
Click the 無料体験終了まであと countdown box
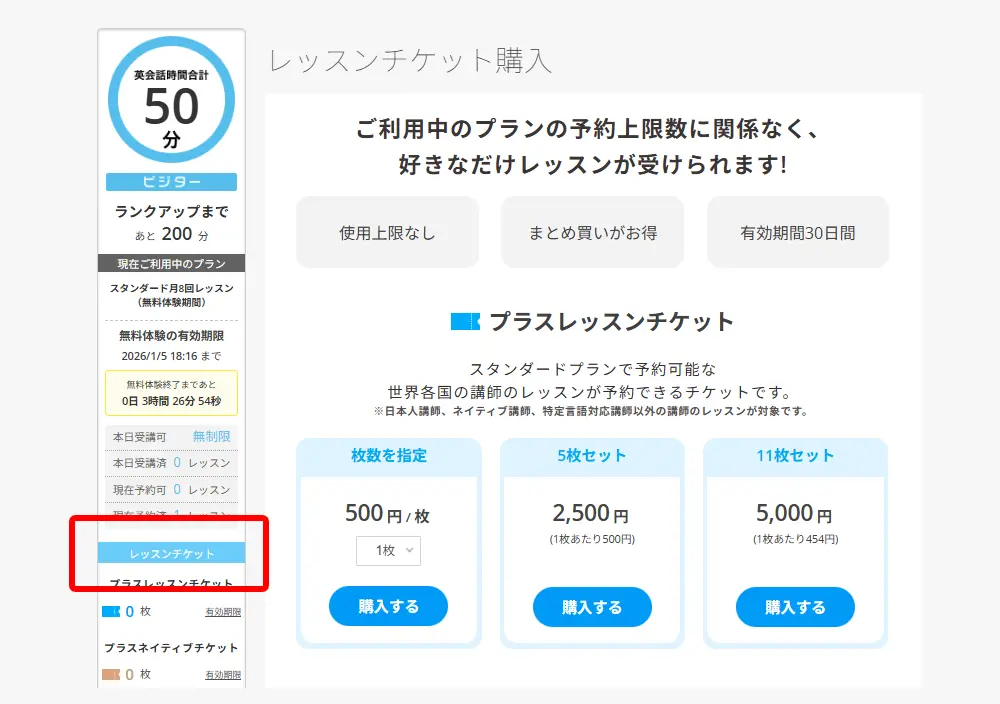click(171, 393)
